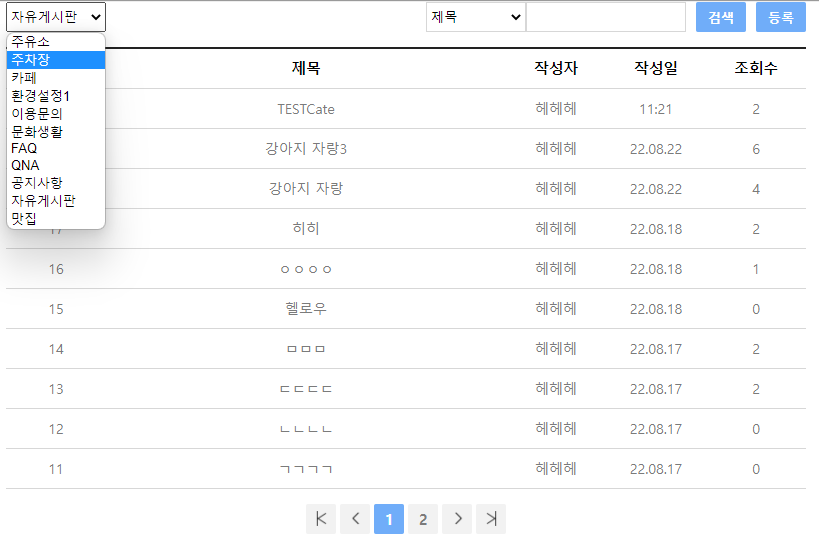Image resolution: width=819 pixels, height=554 pixels.
Task: Open the post titled 히히
Action: [x=306, y=228]
